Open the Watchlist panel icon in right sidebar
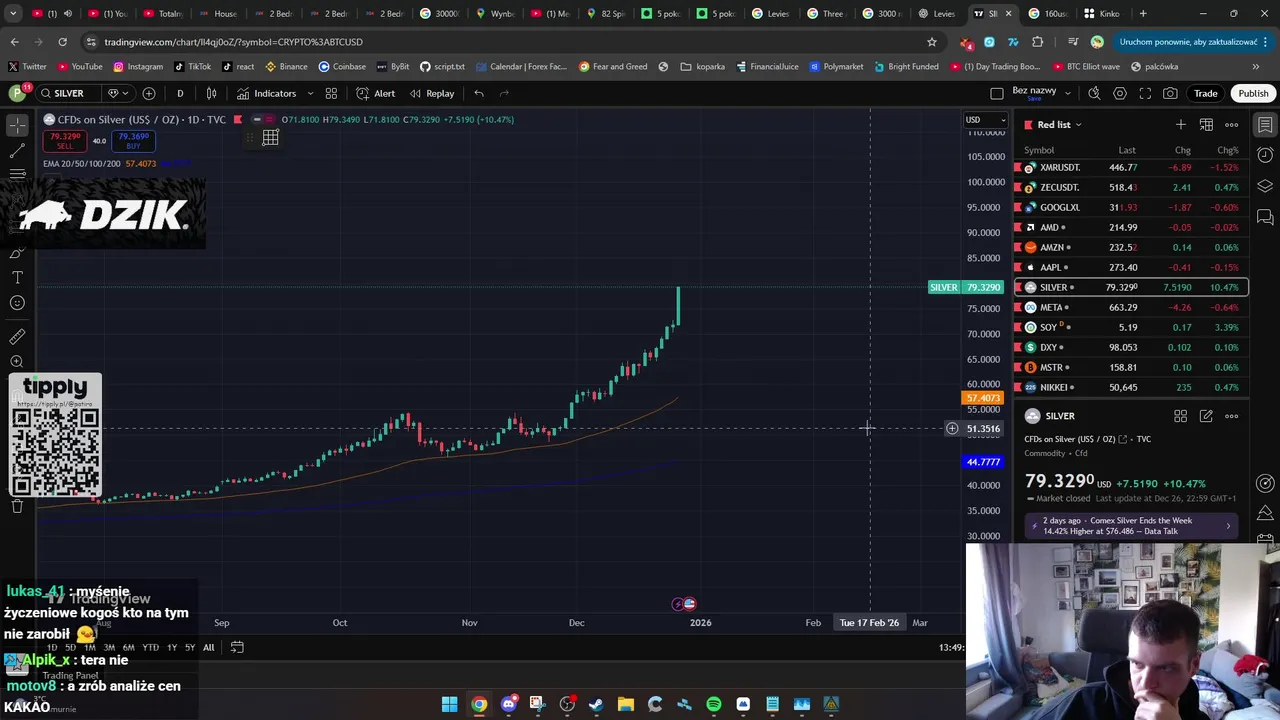This screenshot has width=1280, height=720. [x=1265, y=125]
